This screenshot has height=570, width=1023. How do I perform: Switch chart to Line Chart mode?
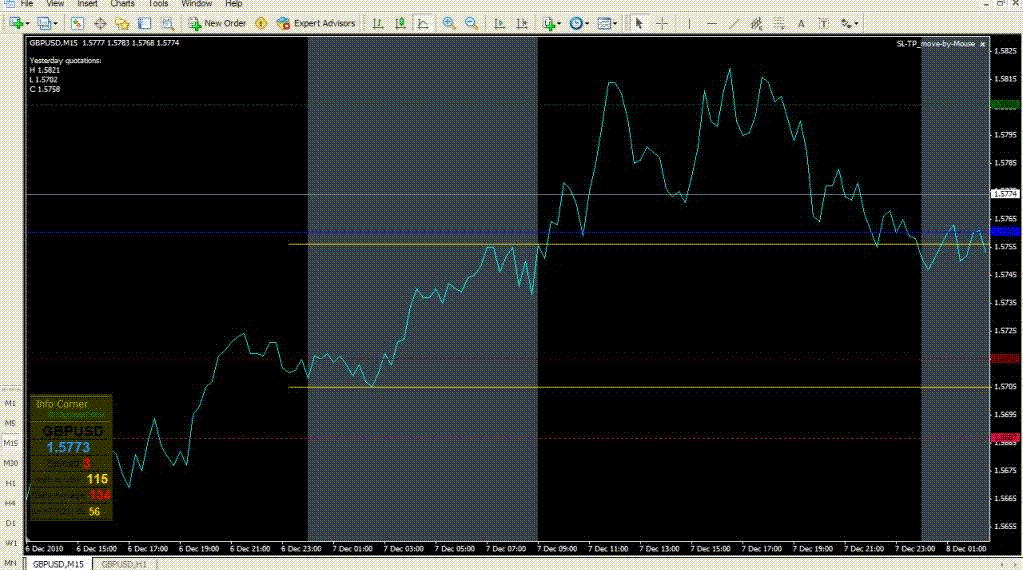[x=423, y=23]
